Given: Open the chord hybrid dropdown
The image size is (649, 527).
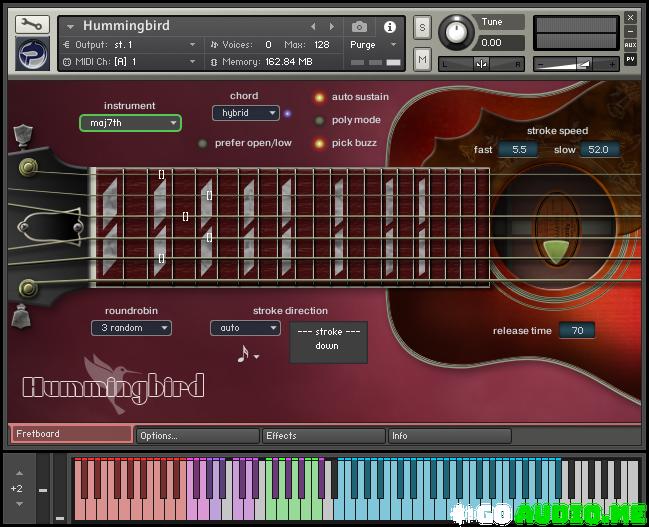Looking at the screenshot, I should click(x=245, y=113).
